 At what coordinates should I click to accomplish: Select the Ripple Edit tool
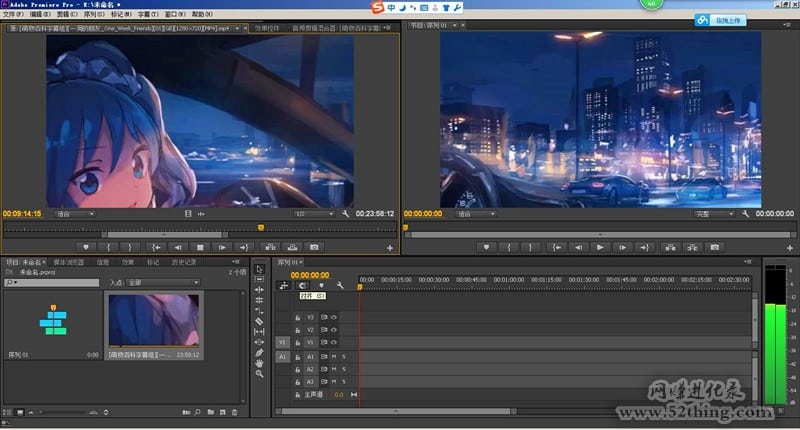coord(259,290)
